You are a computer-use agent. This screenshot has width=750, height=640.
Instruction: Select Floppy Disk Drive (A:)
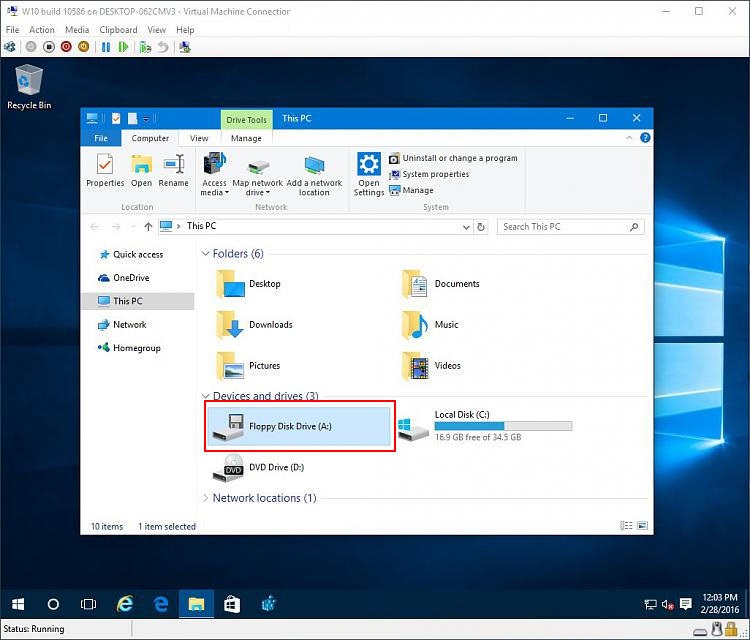tap(299, 427)
